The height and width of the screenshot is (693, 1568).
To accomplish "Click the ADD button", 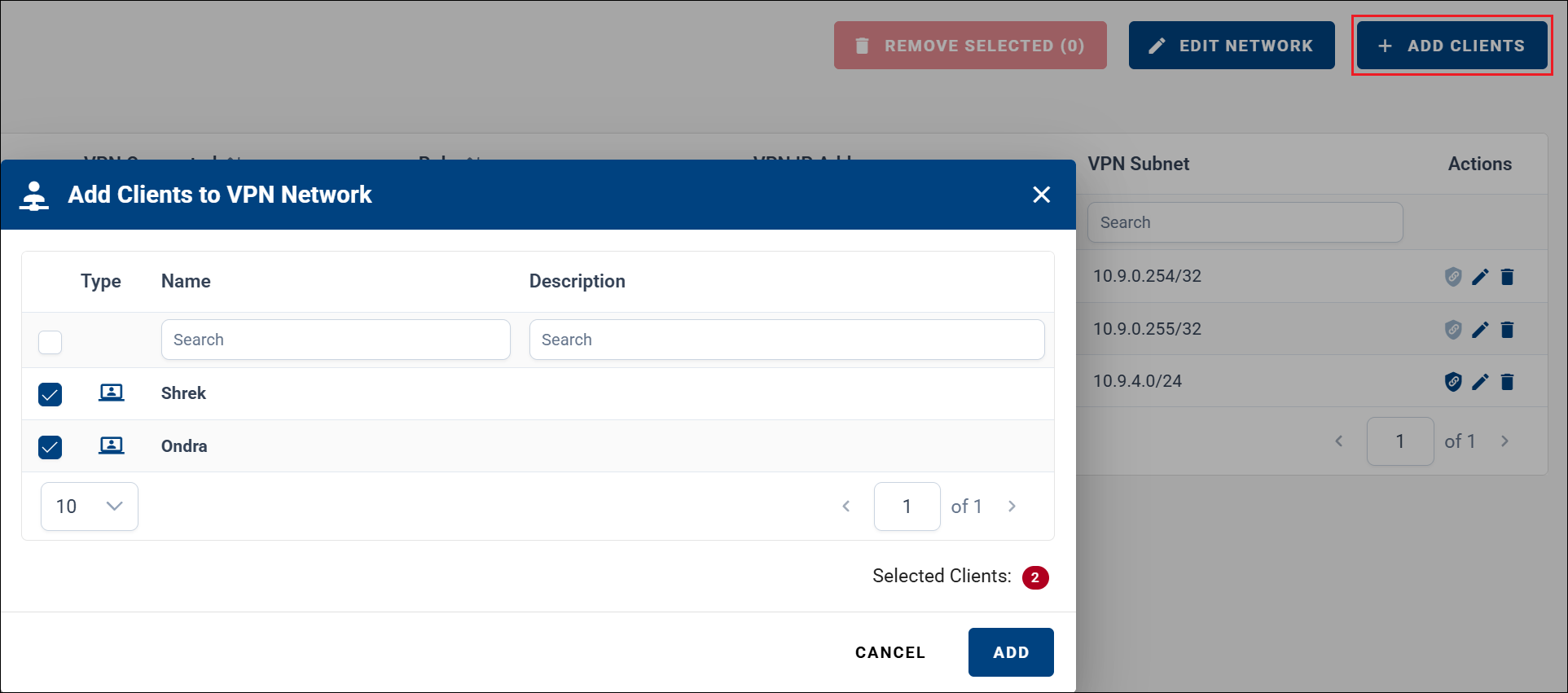I will pyautogui.click(x=1011, y=652).
